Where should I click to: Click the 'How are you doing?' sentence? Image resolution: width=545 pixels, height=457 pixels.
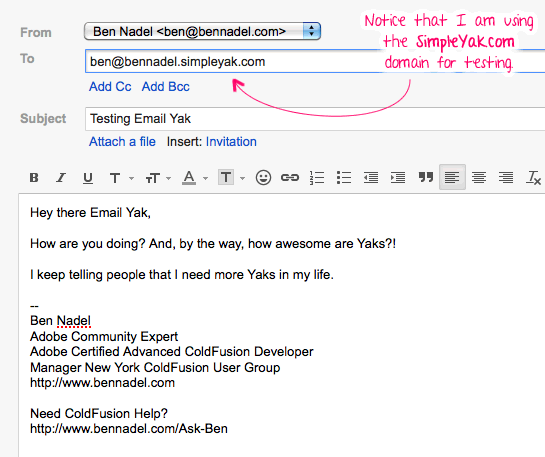88,244
